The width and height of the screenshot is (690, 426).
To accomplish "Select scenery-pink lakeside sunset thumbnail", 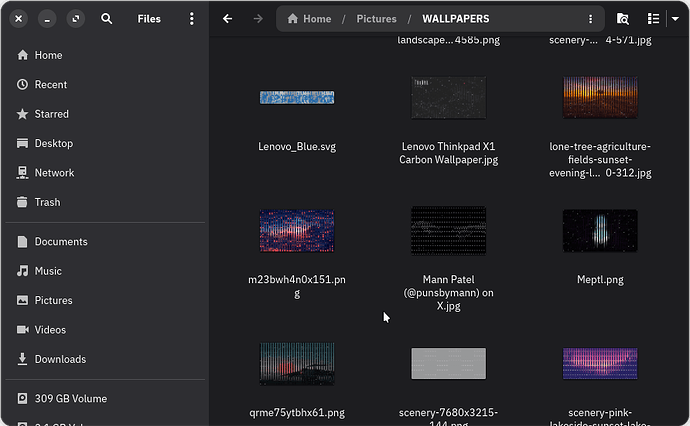I will pyautogui.click(x=600, y=364).
